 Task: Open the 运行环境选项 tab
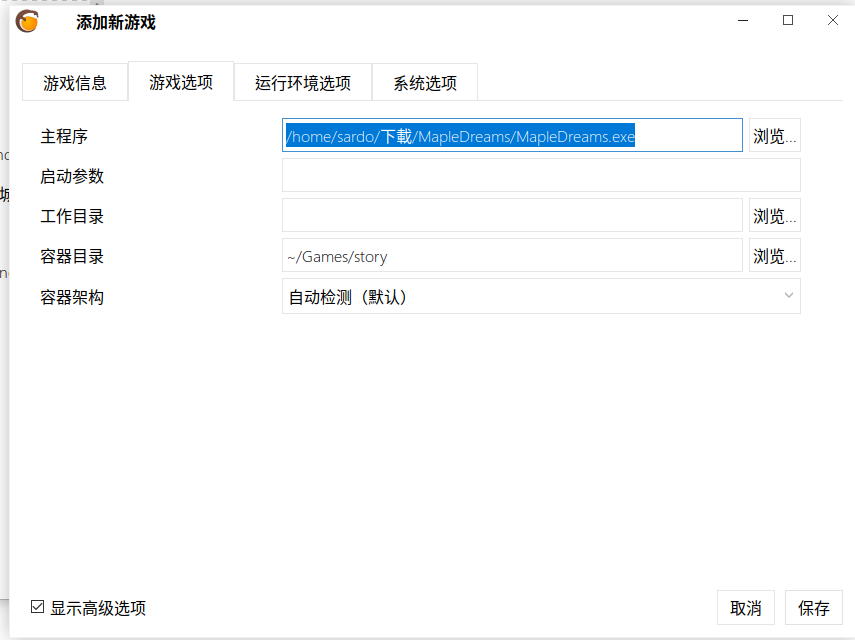(302, 82)
